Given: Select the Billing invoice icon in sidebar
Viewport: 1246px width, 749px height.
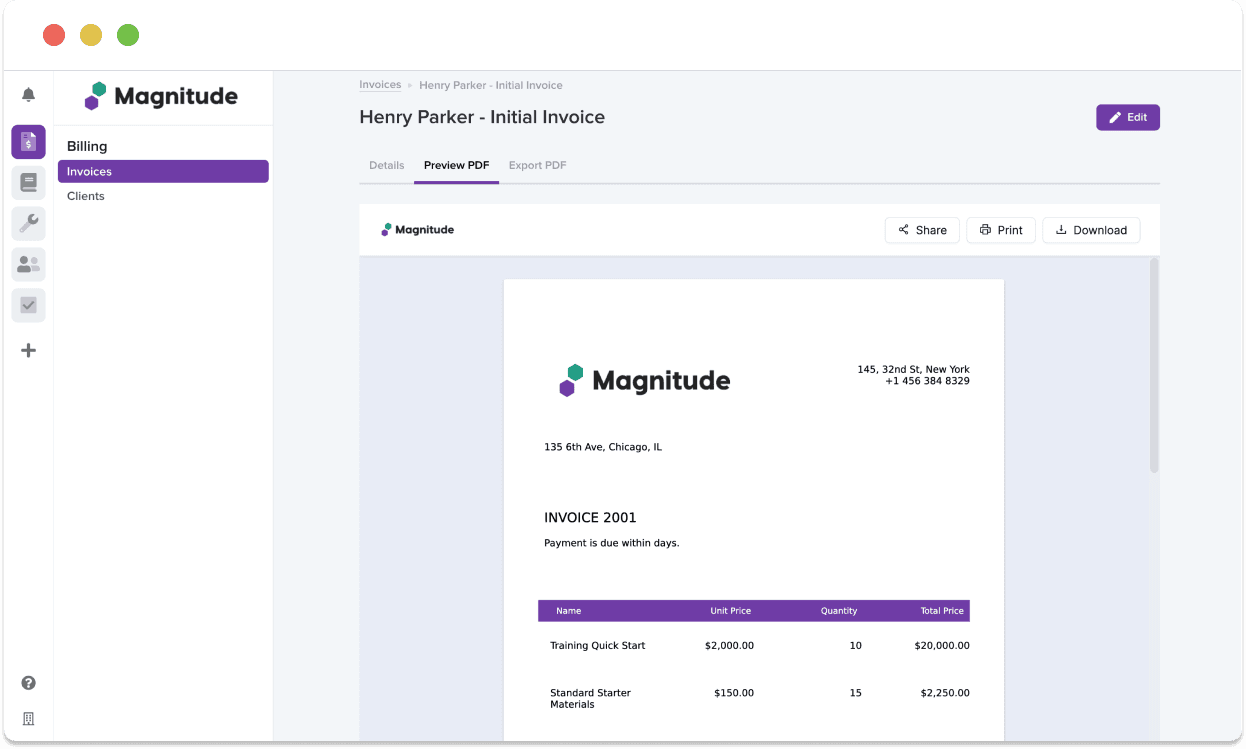Looking at the screenshot, I should 28,142.
